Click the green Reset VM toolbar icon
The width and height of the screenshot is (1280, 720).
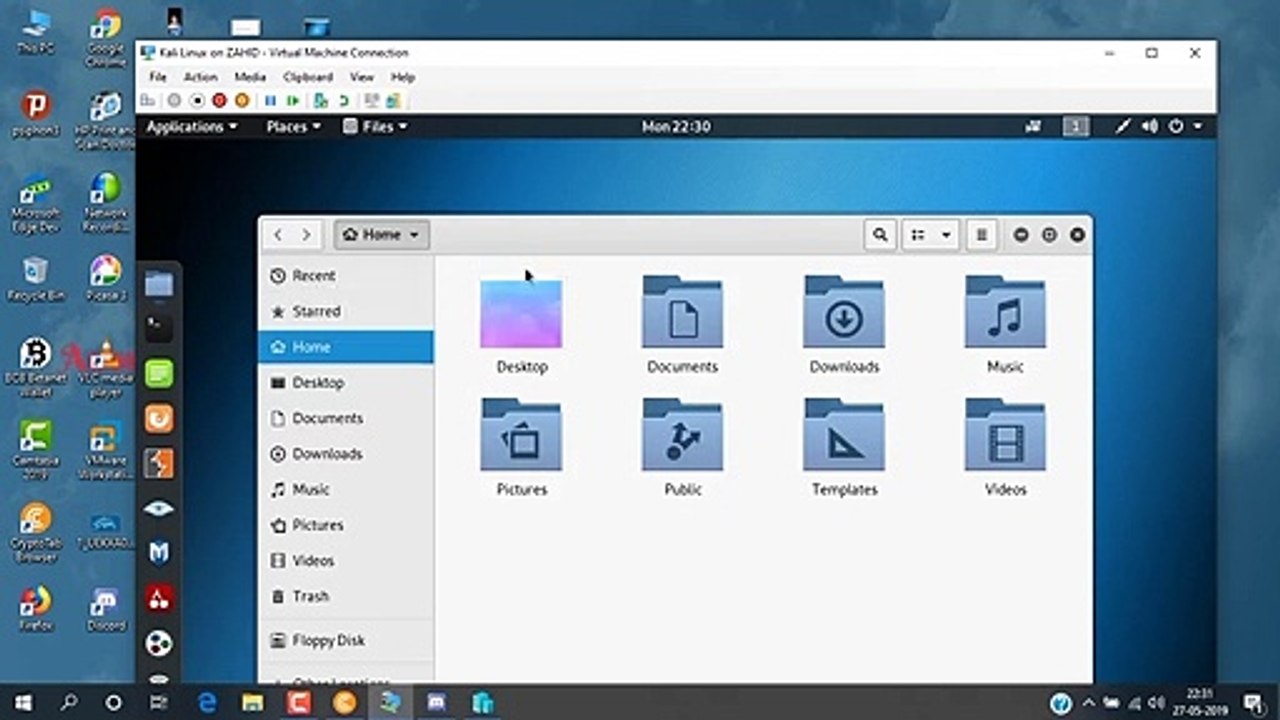point(292,101)
